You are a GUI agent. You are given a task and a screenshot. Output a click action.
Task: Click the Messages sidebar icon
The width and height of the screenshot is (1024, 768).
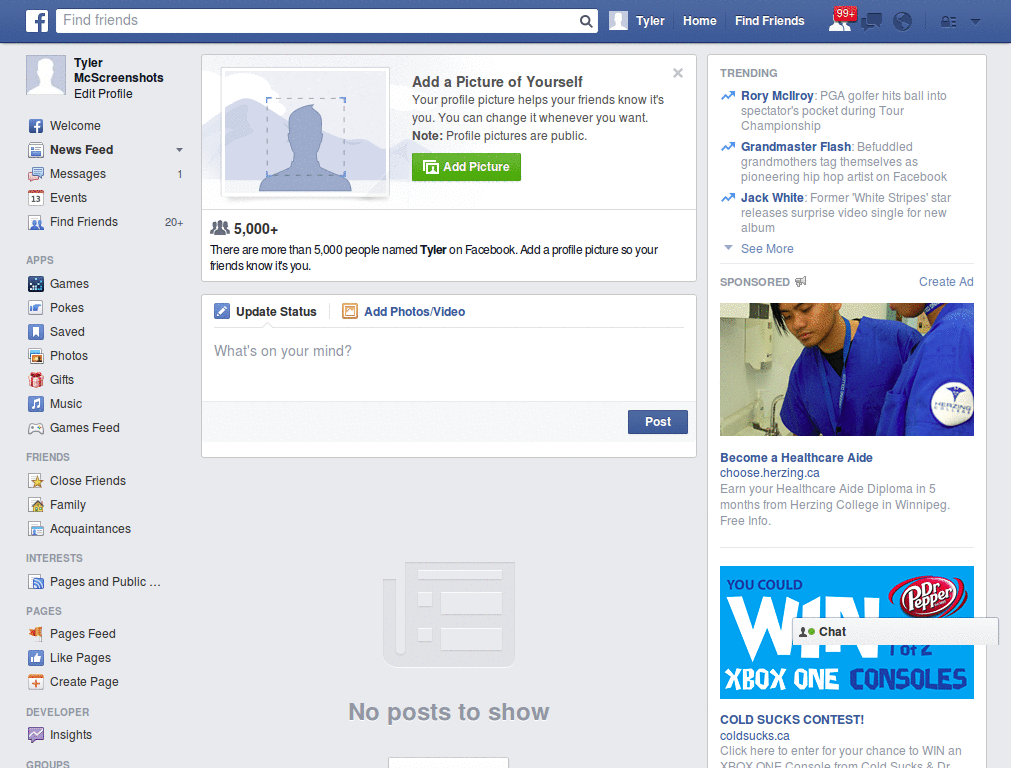(36, 174)
